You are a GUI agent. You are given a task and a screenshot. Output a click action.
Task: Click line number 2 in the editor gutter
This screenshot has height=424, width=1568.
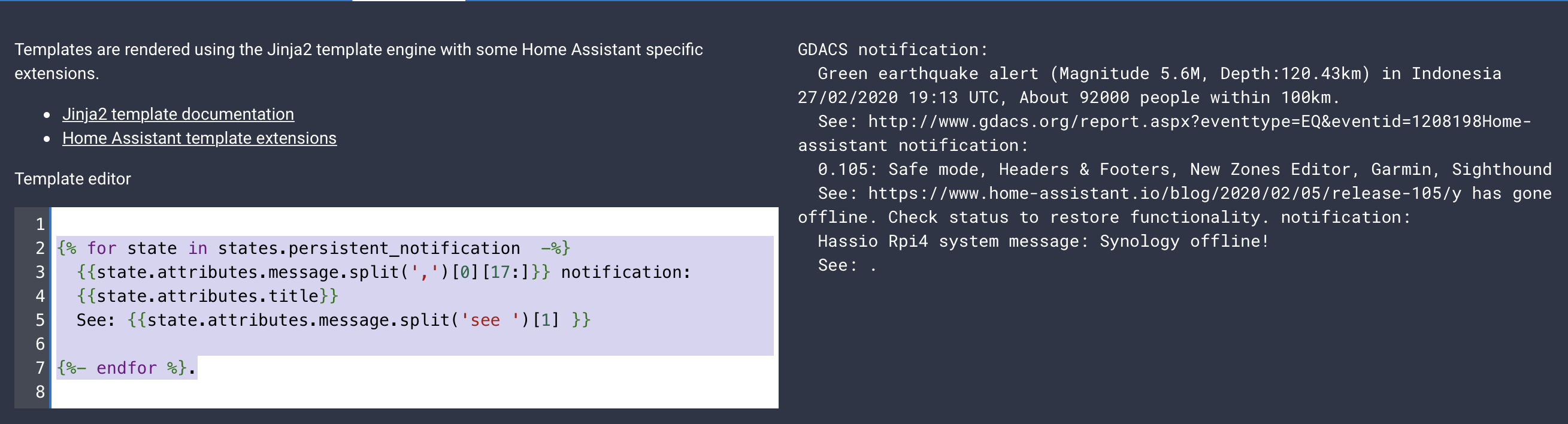(39, 247)
